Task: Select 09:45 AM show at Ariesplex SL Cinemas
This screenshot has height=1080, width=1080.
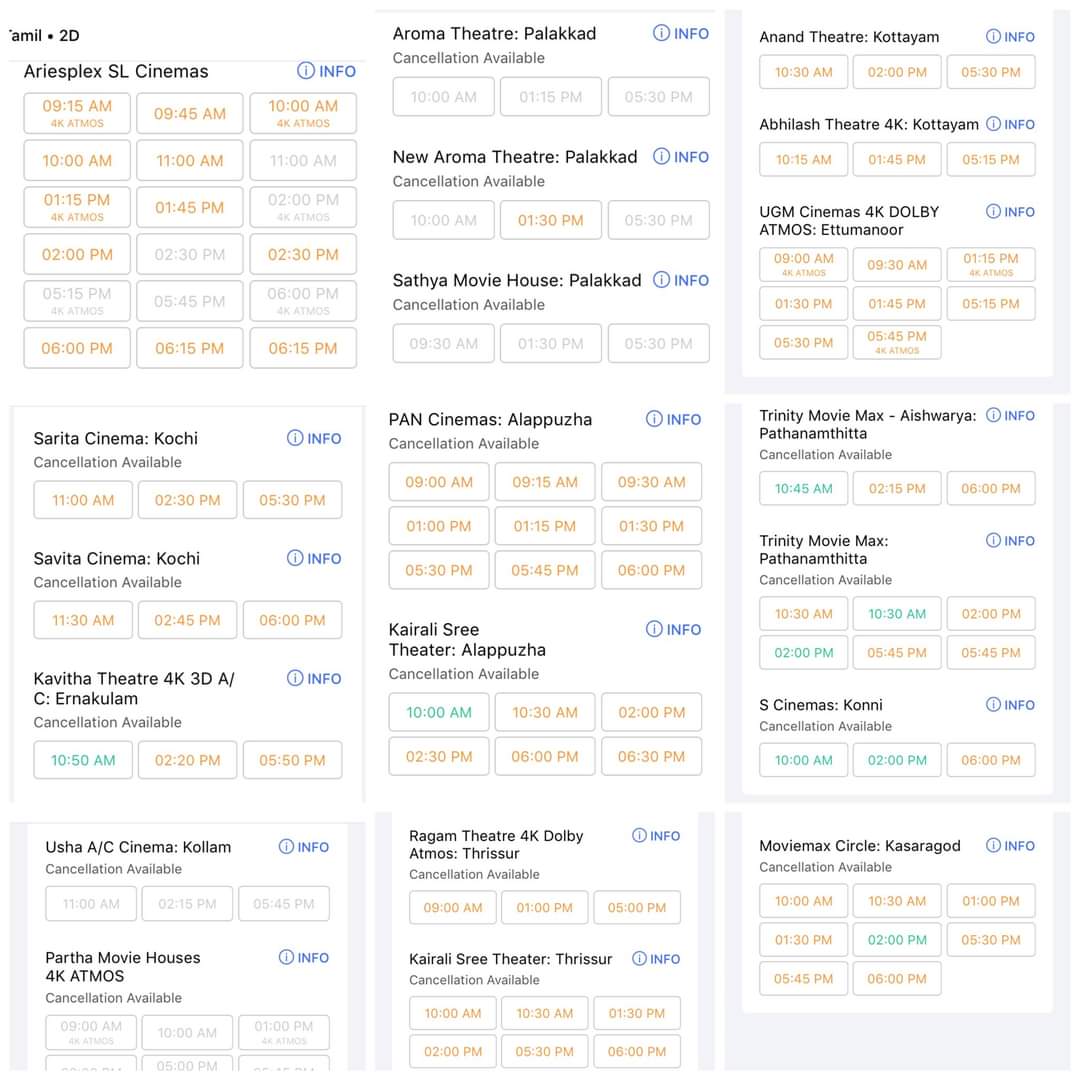Action: tap(189, 114)
